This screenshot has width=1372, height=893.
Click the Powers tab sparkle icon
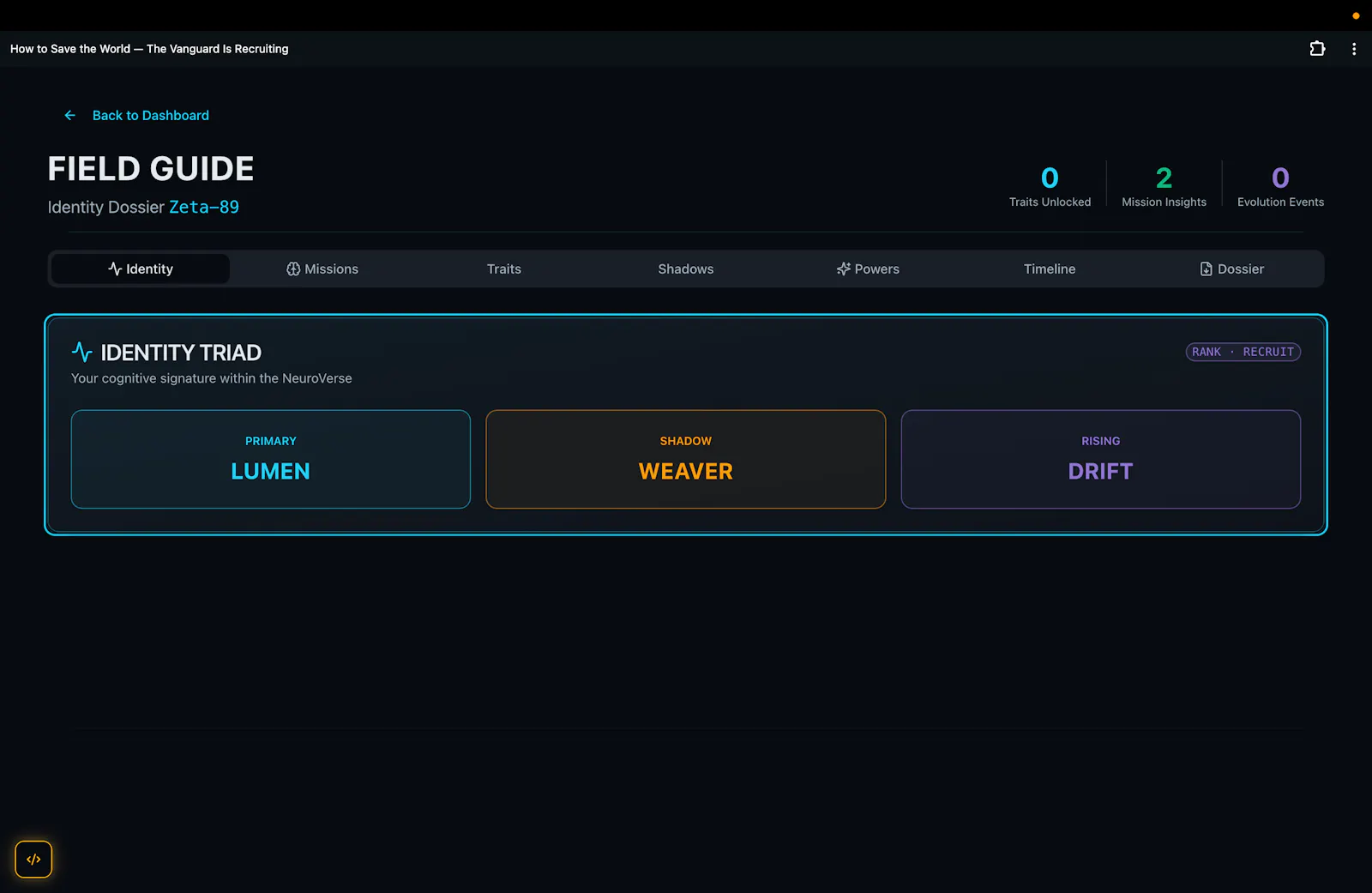tap(844, 269)
